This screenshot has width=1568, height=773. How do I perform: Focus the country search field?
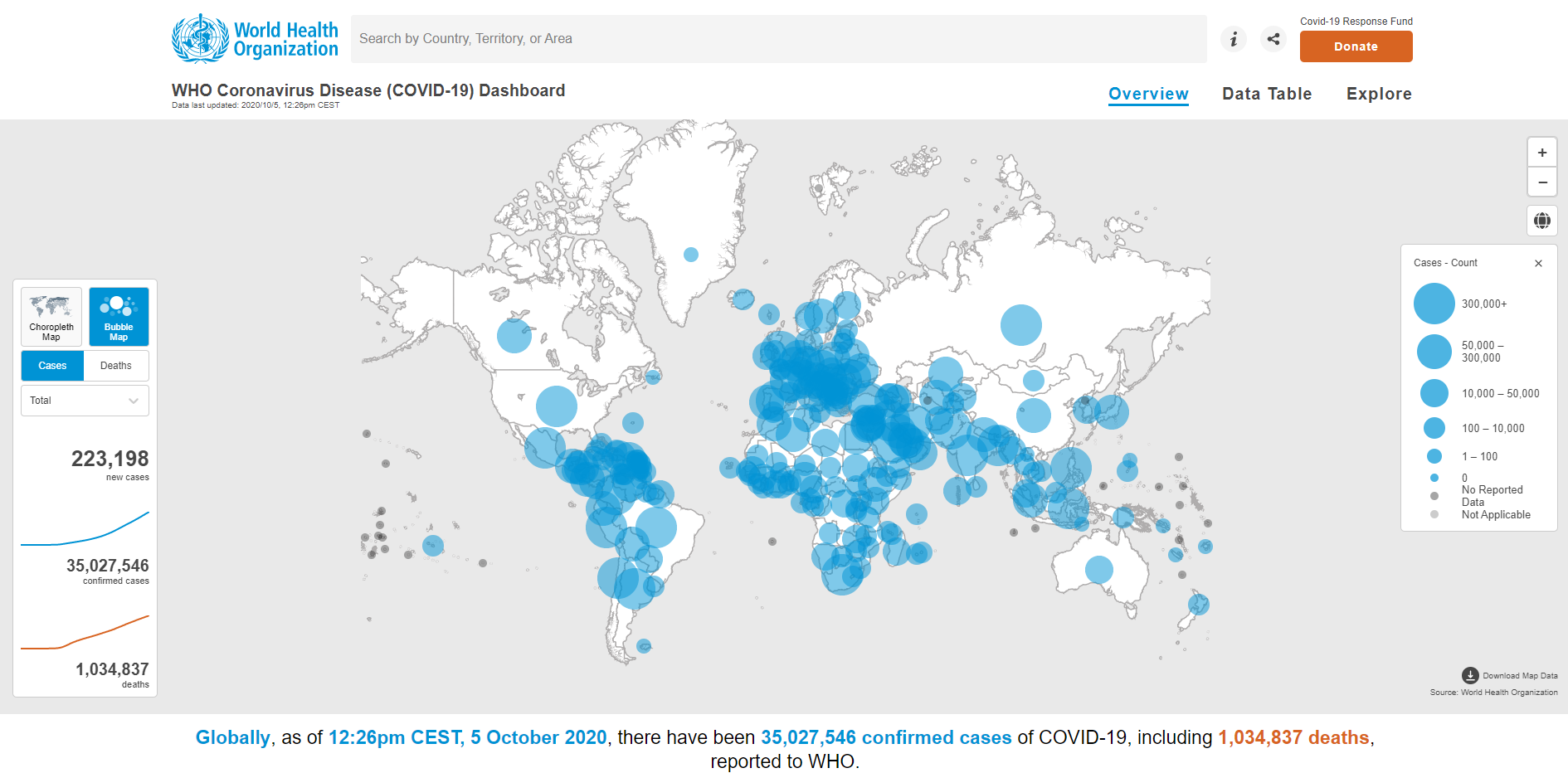778,39
